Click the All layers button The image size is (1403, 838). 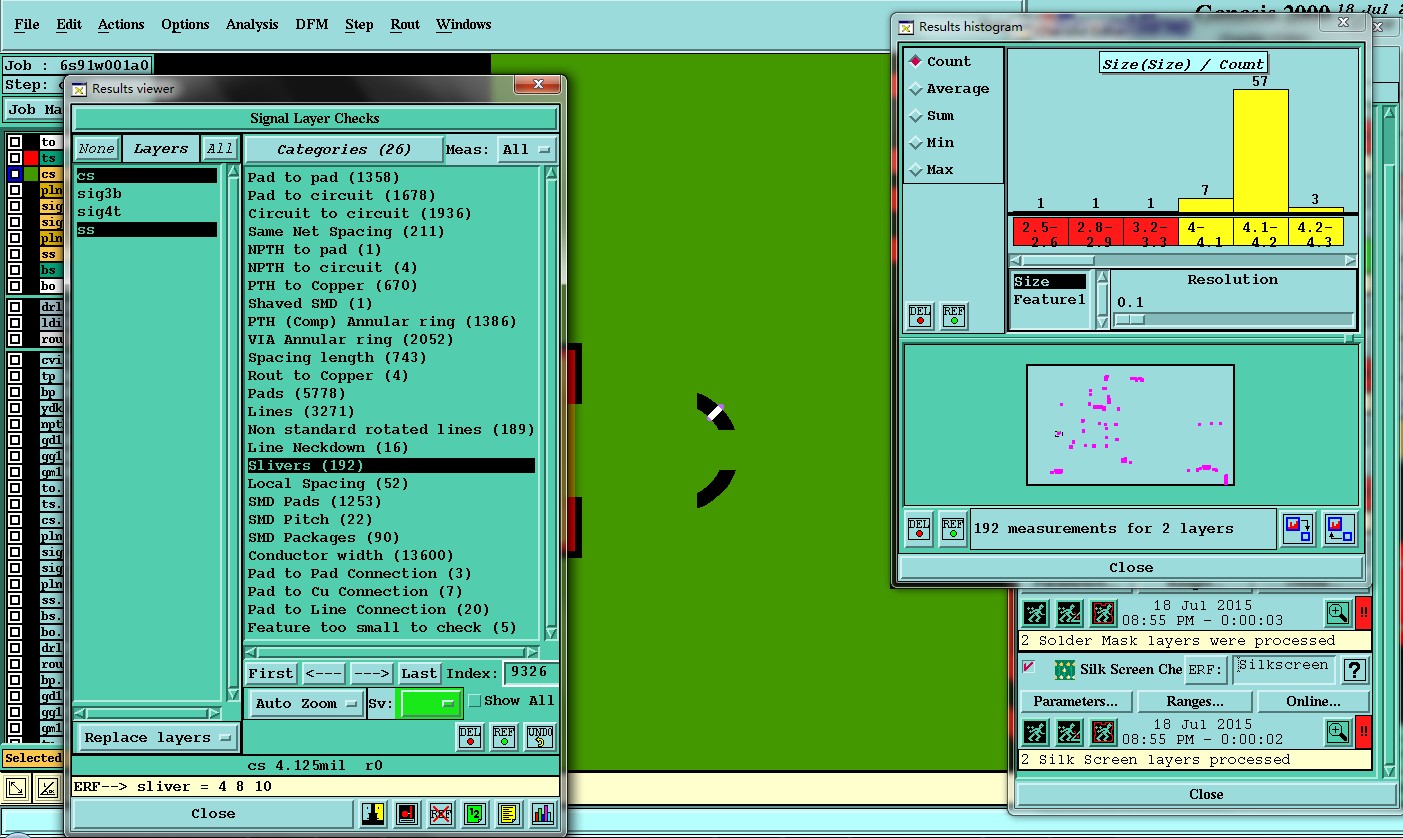pyautogui.click(x=219, y=148)
